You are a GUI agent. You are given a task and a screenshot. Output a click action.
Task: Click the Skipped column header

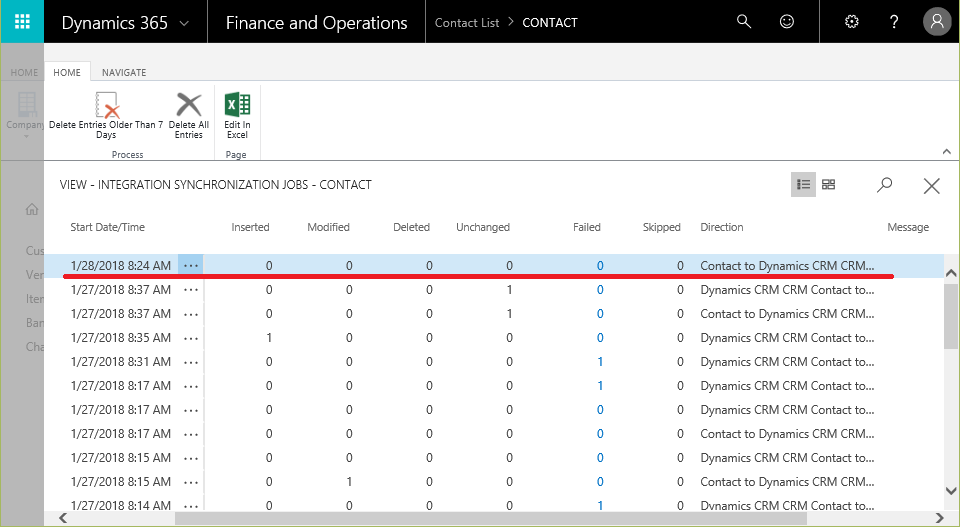662,227
